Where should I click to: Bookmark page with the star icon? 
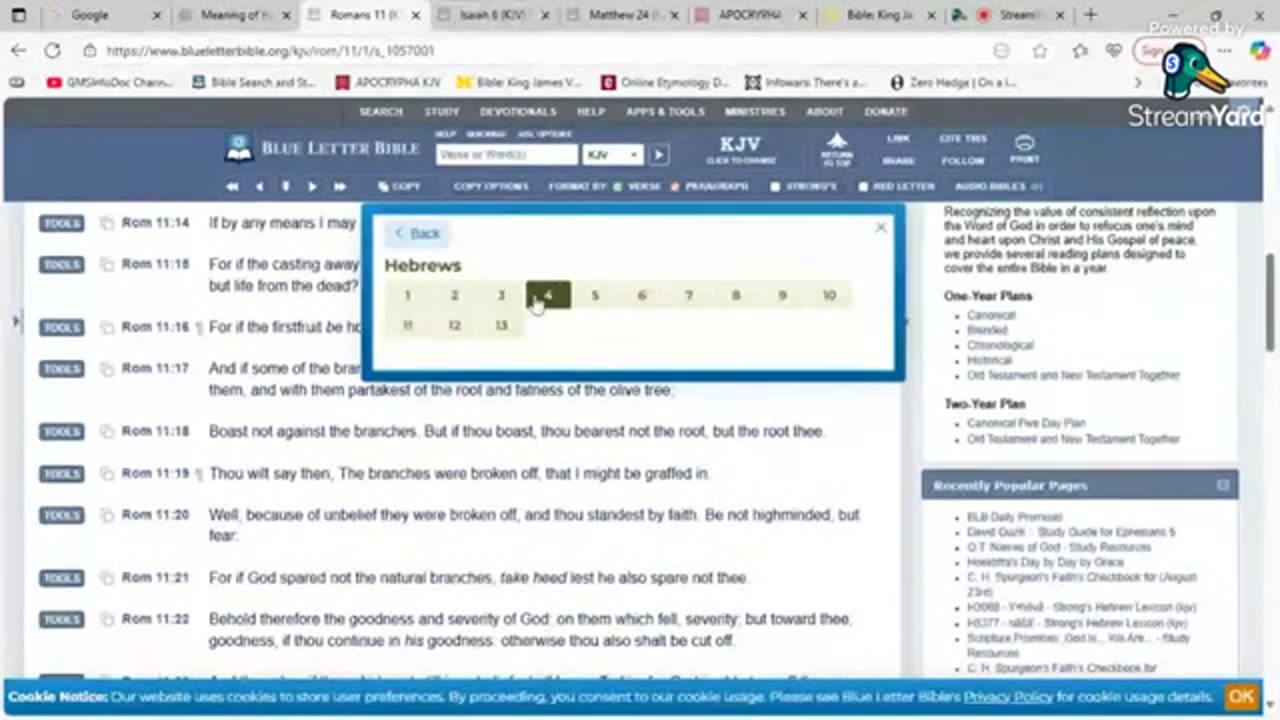(1040, 51)
